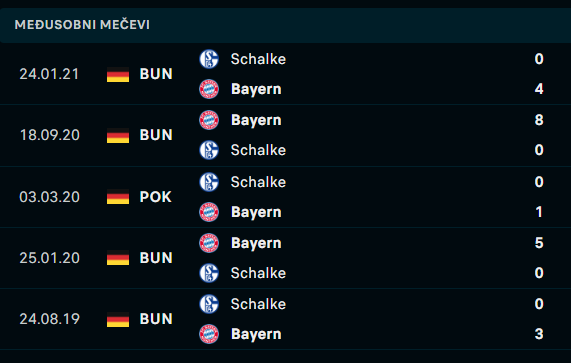
Task: Click German flag beside 24.01.21 BUN
Action: pyautogui.click(x=118, y=75)
